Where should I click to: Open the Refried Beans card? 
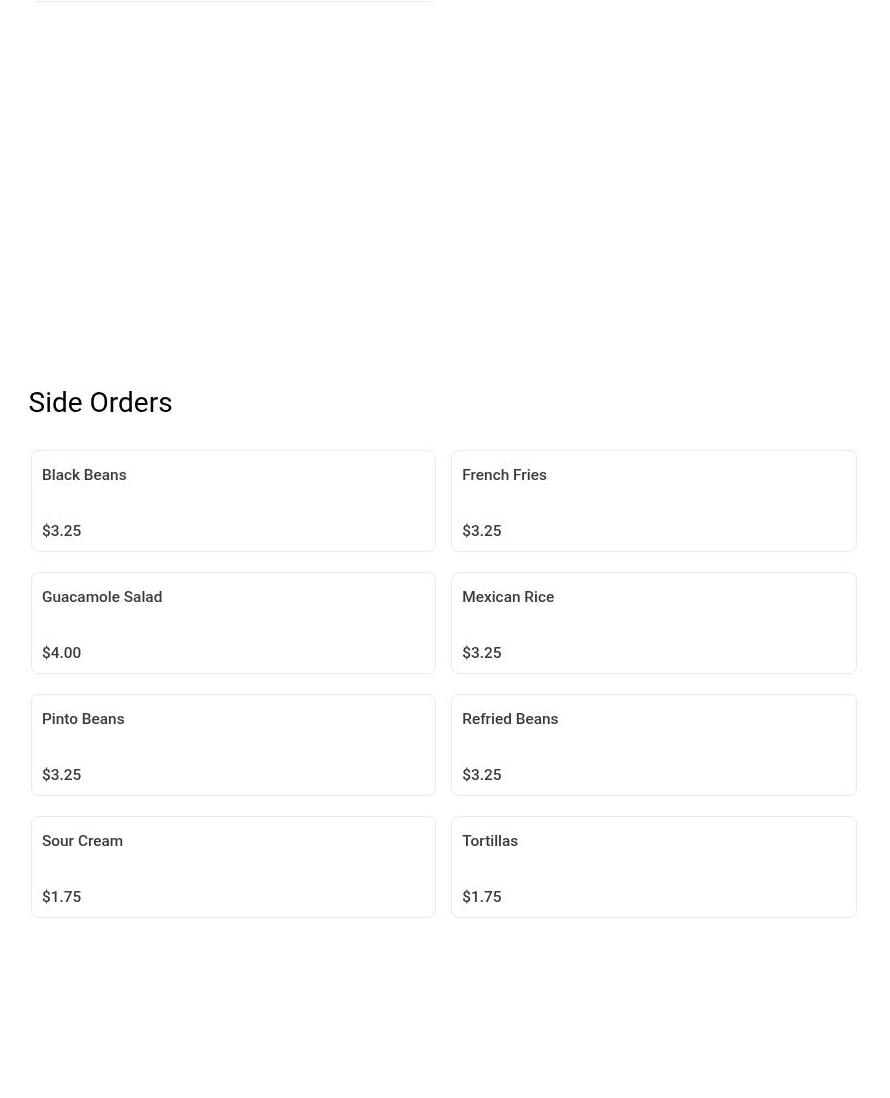tap(653, 744)
